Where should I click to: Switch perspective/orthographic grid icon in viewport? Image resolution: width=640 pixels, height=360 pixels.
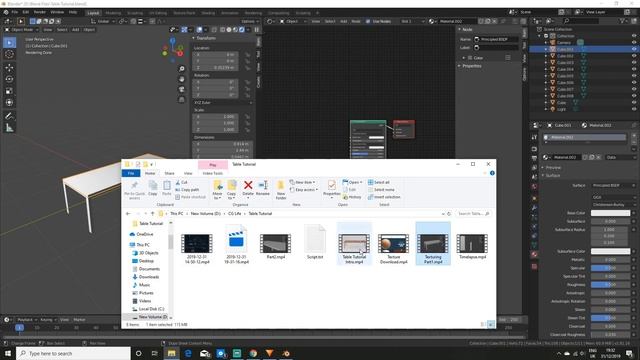click(182, 100)
